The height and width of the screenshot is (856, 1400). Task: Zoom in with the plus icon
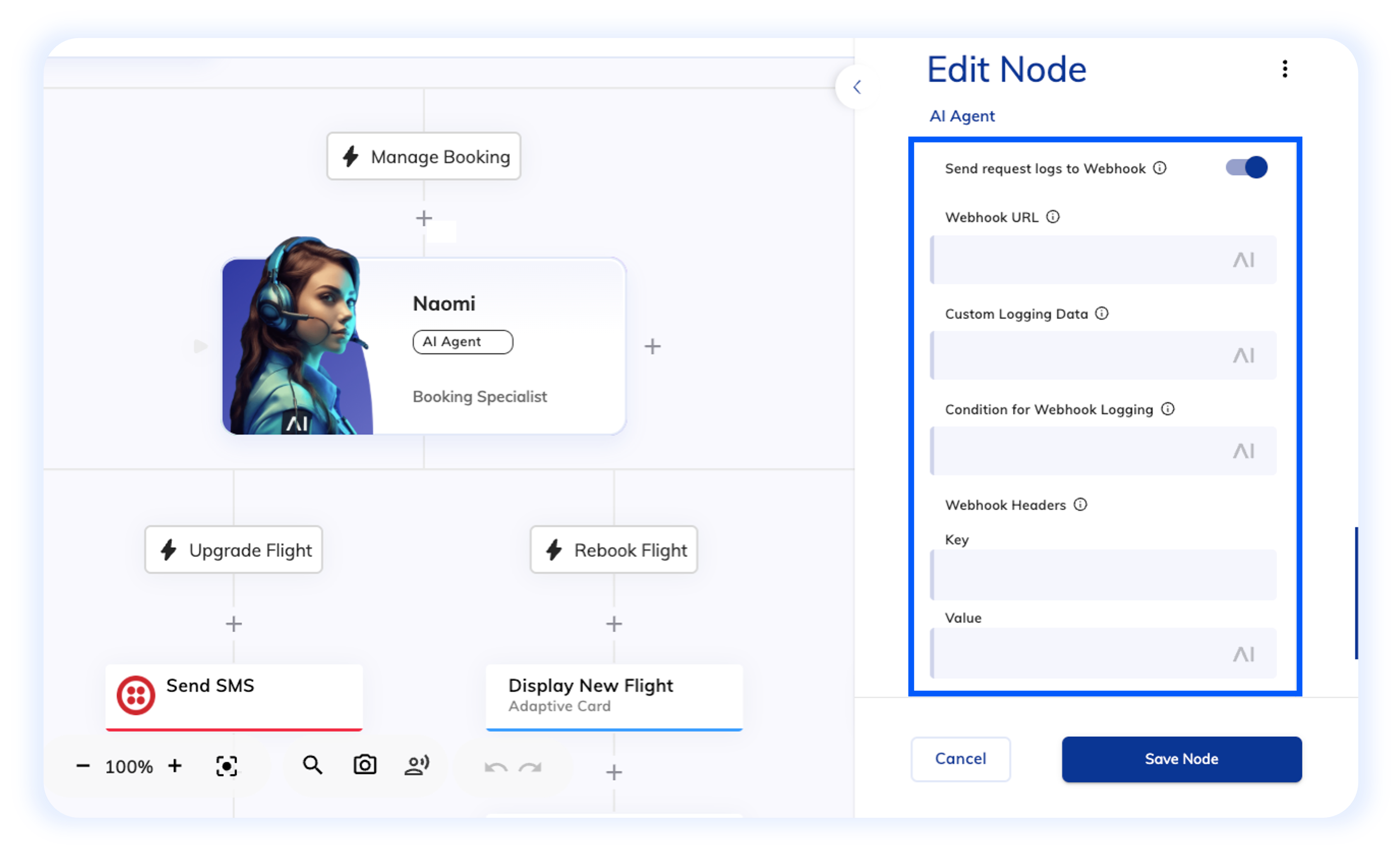coord(175,766)
